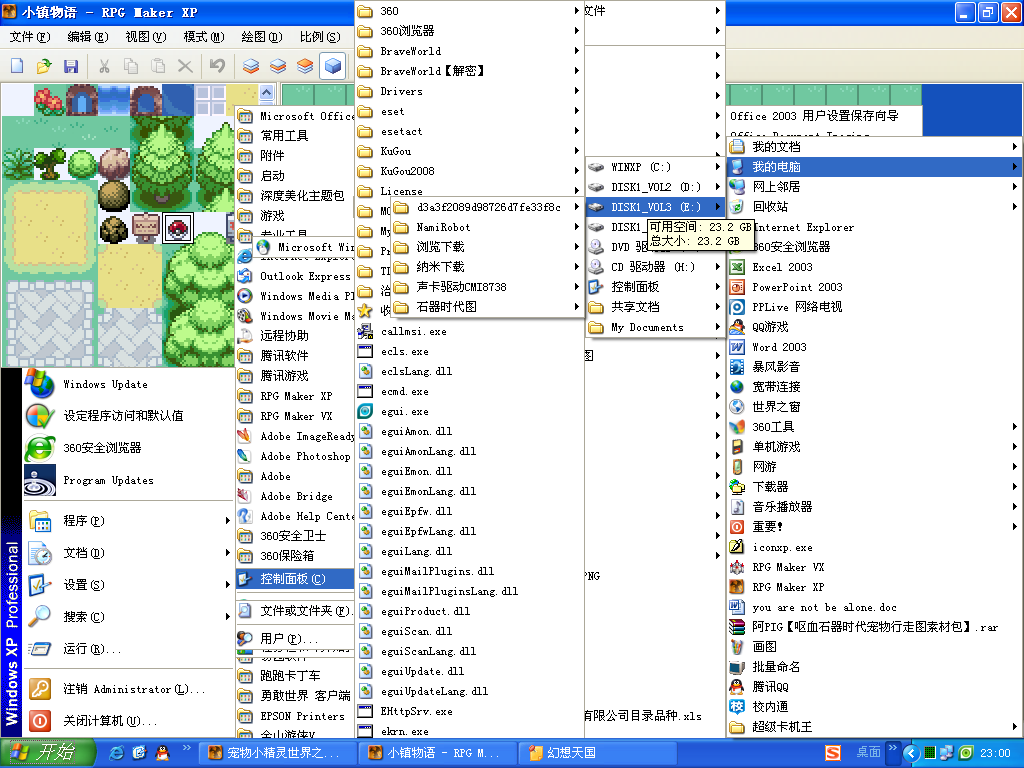Viewport: 1024px width, 768px height.
Task: Expand the Drivers folder submenu
Action: 469,91
